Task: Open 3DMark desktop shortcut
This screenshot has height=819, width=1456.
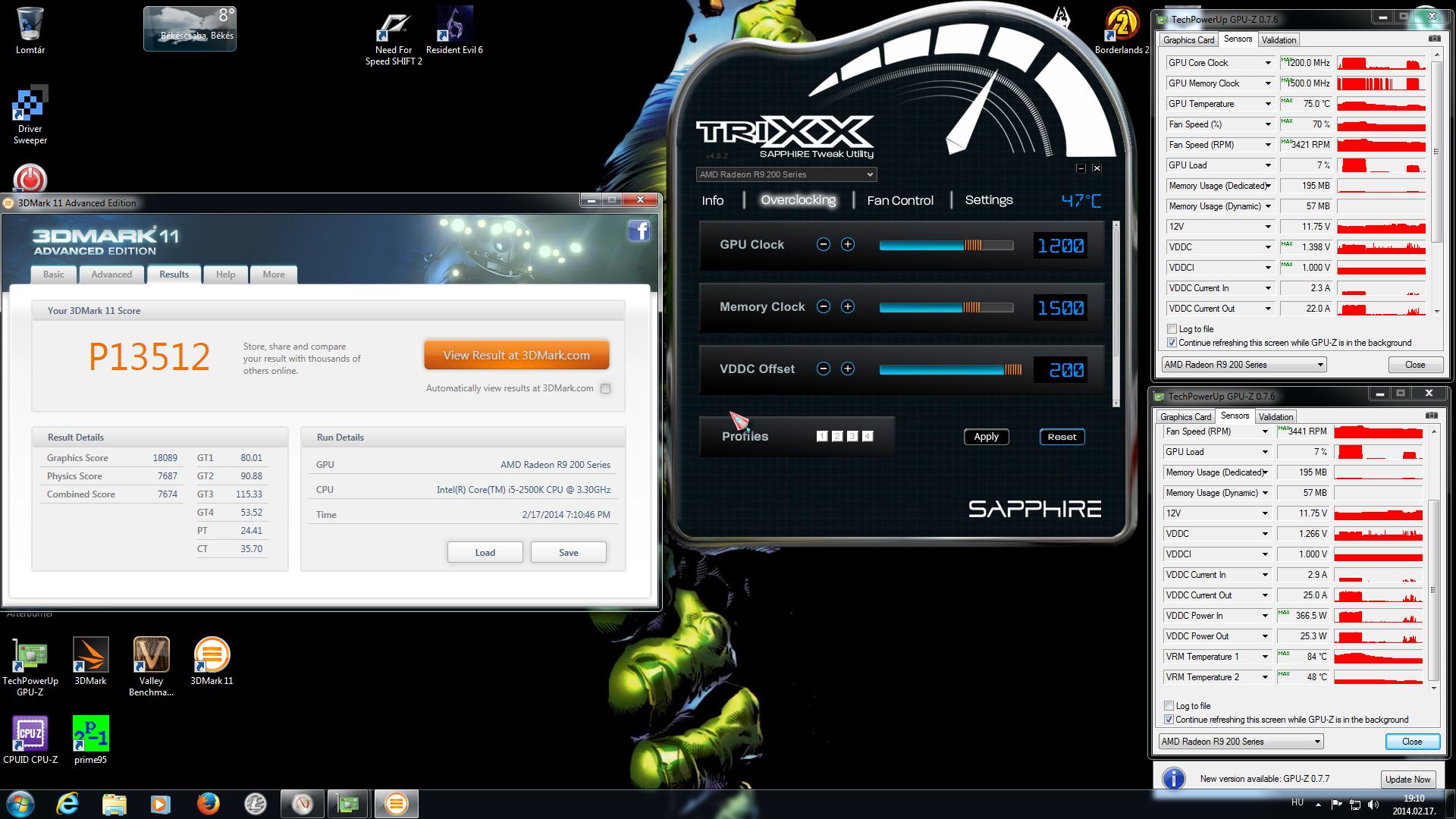Action: coord(90,662)
